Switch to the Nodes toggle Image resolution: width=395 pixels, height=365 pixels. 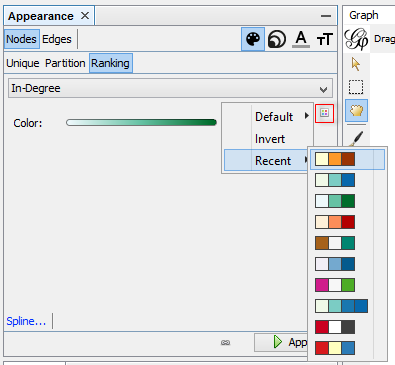[x=22, y=39]
